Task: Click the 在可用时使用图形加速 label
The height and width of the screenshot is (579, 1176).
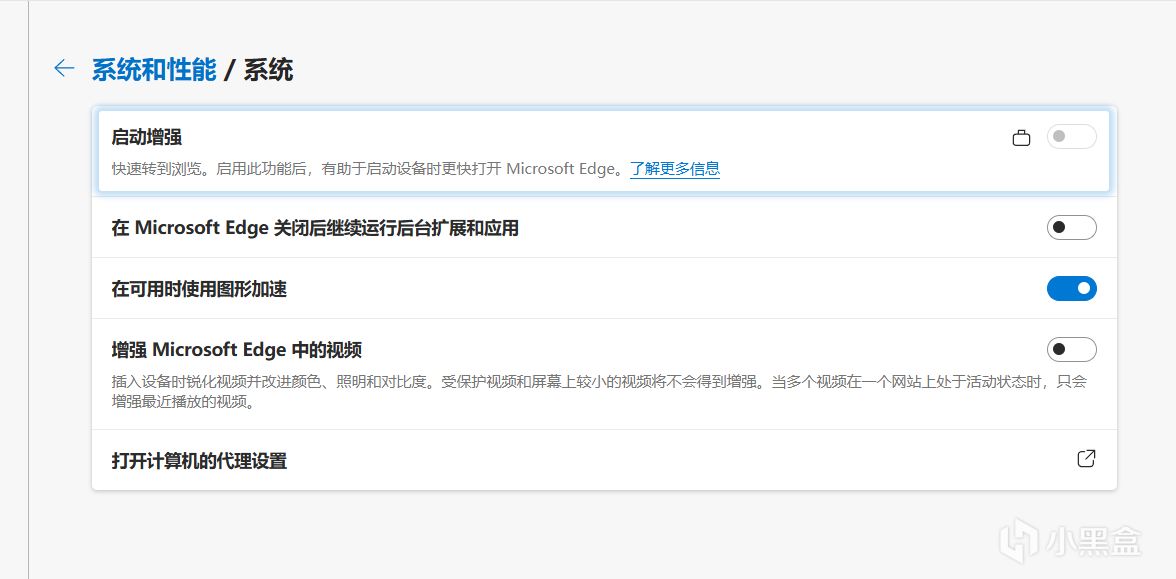Action: click(x=200, y=289)
